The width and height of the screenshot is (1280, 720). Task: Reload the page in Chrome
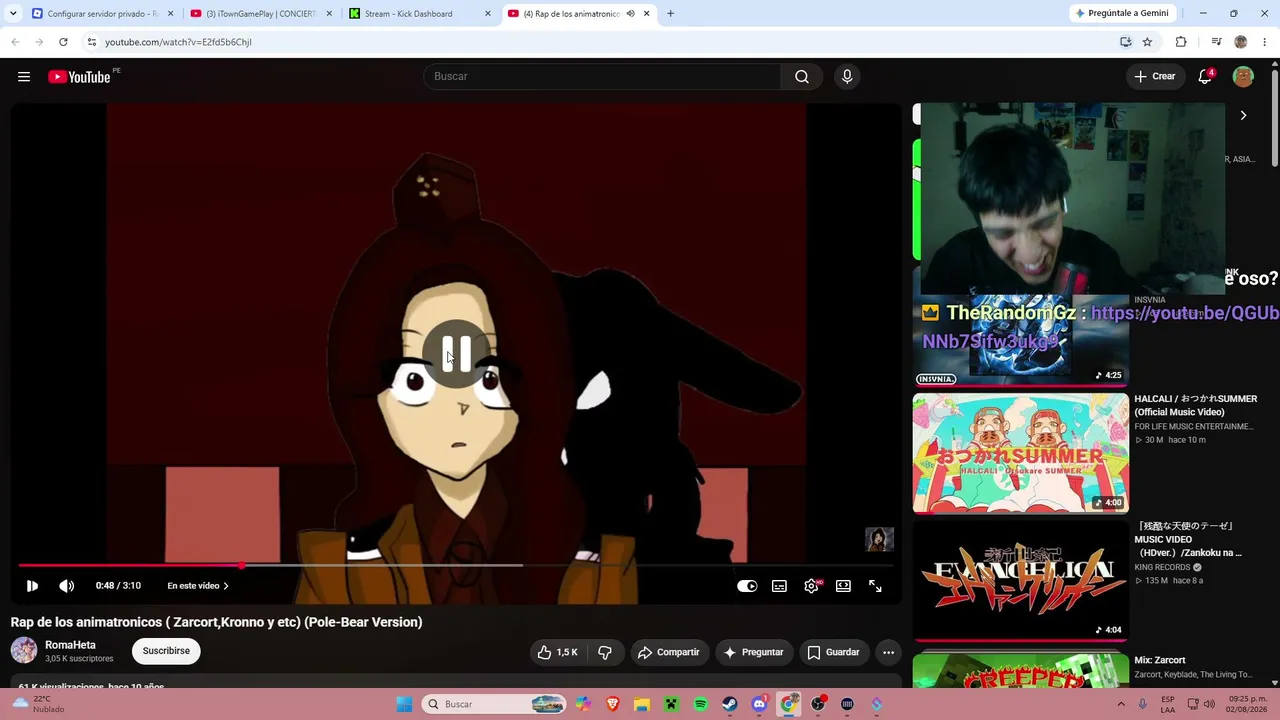pos(63,42)
